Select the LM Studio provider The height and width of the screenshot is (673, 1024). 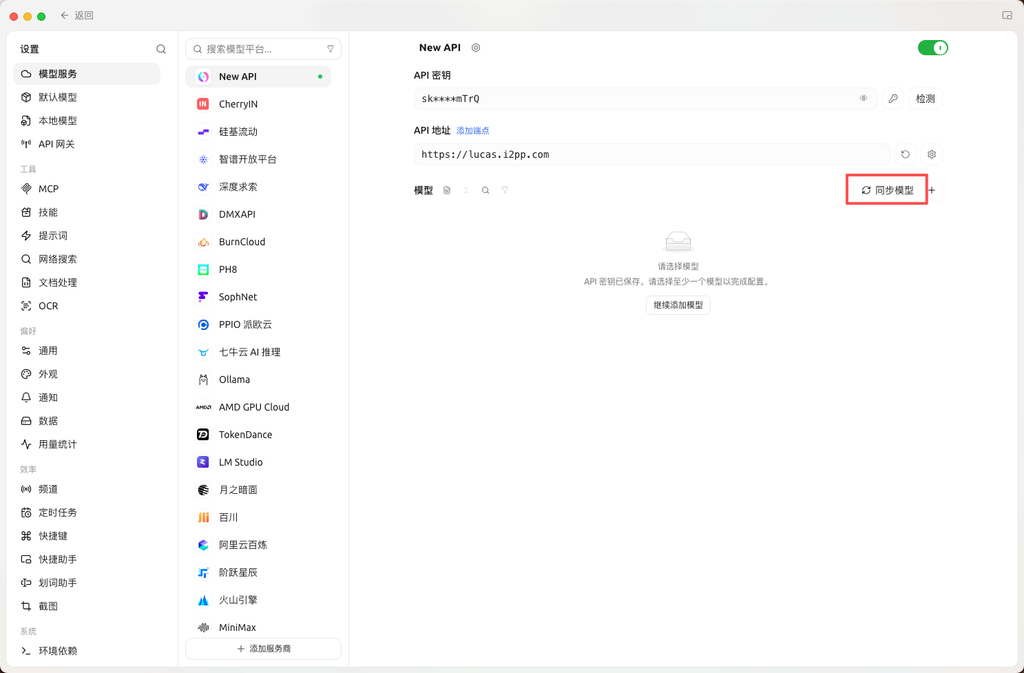(258, 462)
